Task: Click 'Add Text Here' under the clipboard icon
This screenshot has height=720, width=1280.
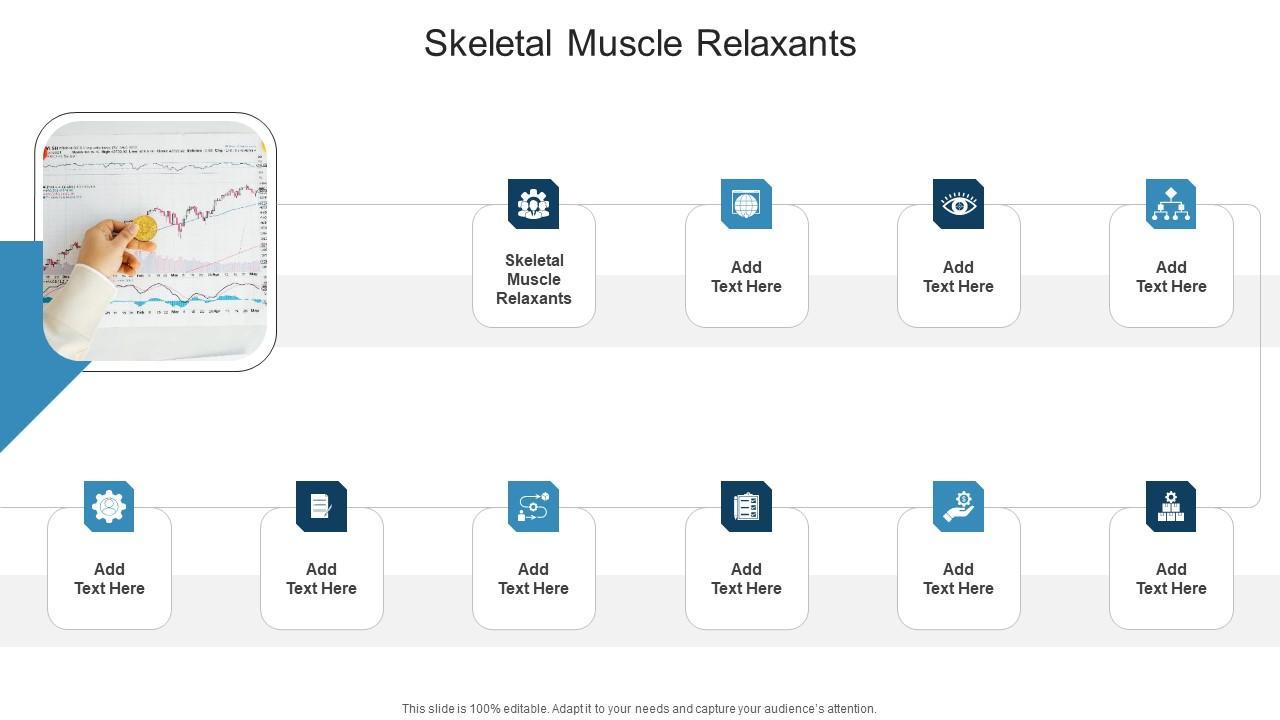Action: tap(746, 579)
